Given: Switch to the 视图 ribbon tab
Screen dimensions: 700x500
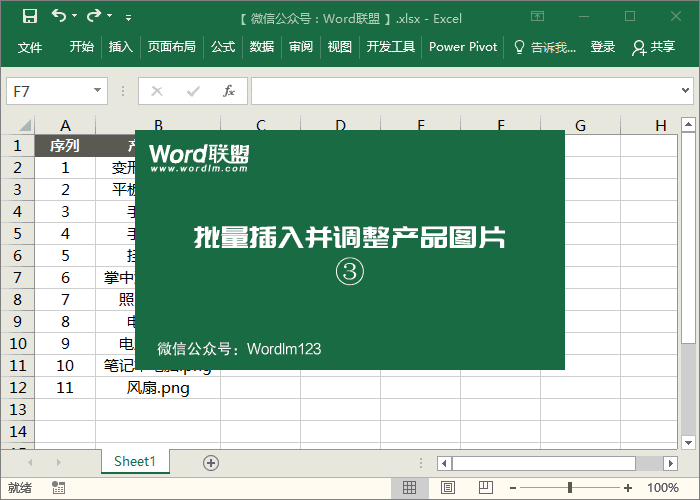Looking at the screenshot, I should pos(340,46).
